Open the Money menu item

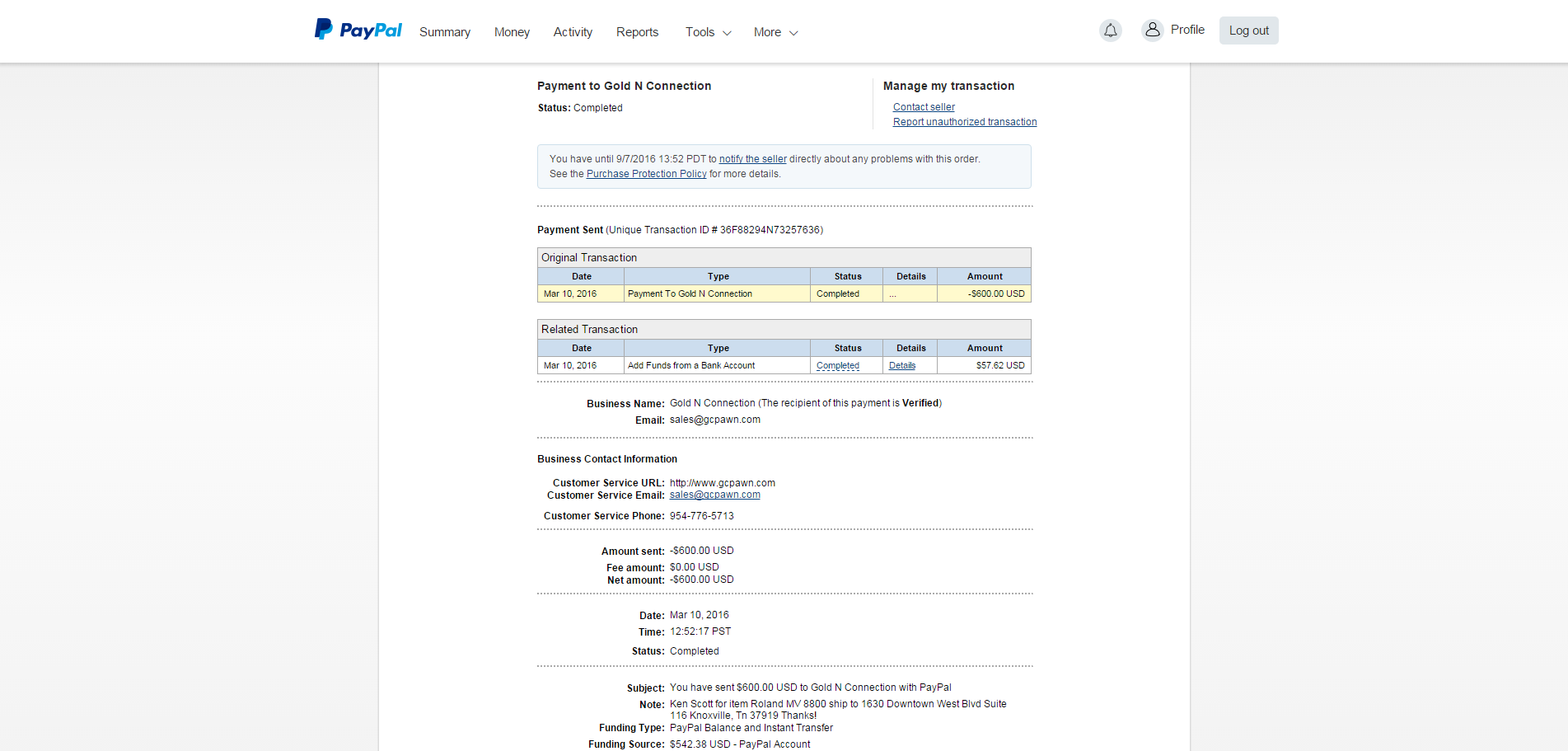(512, 32)
